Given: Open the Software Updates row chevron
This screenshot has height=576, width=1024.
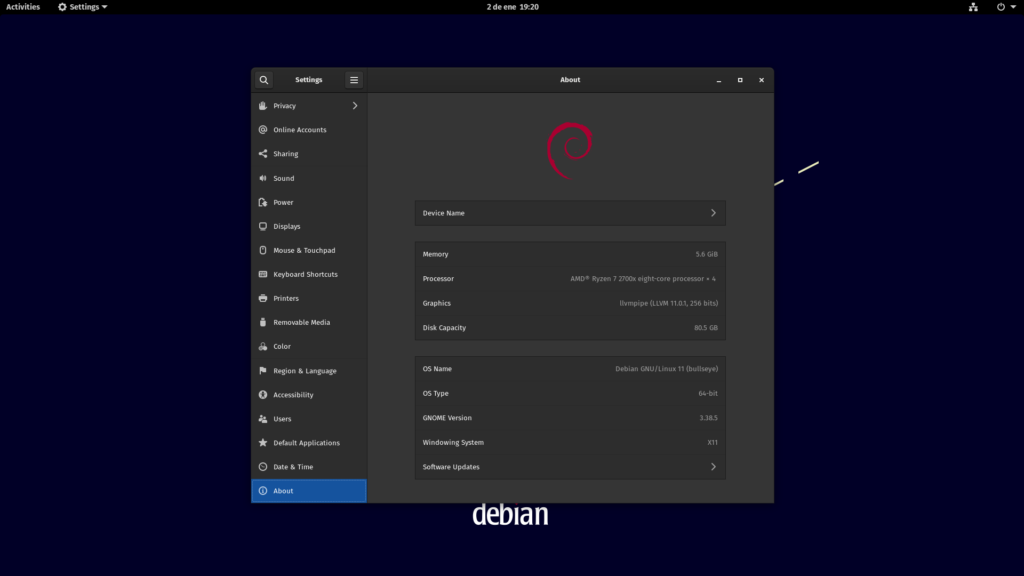Looking at the screenshot, I should (713, 467).
